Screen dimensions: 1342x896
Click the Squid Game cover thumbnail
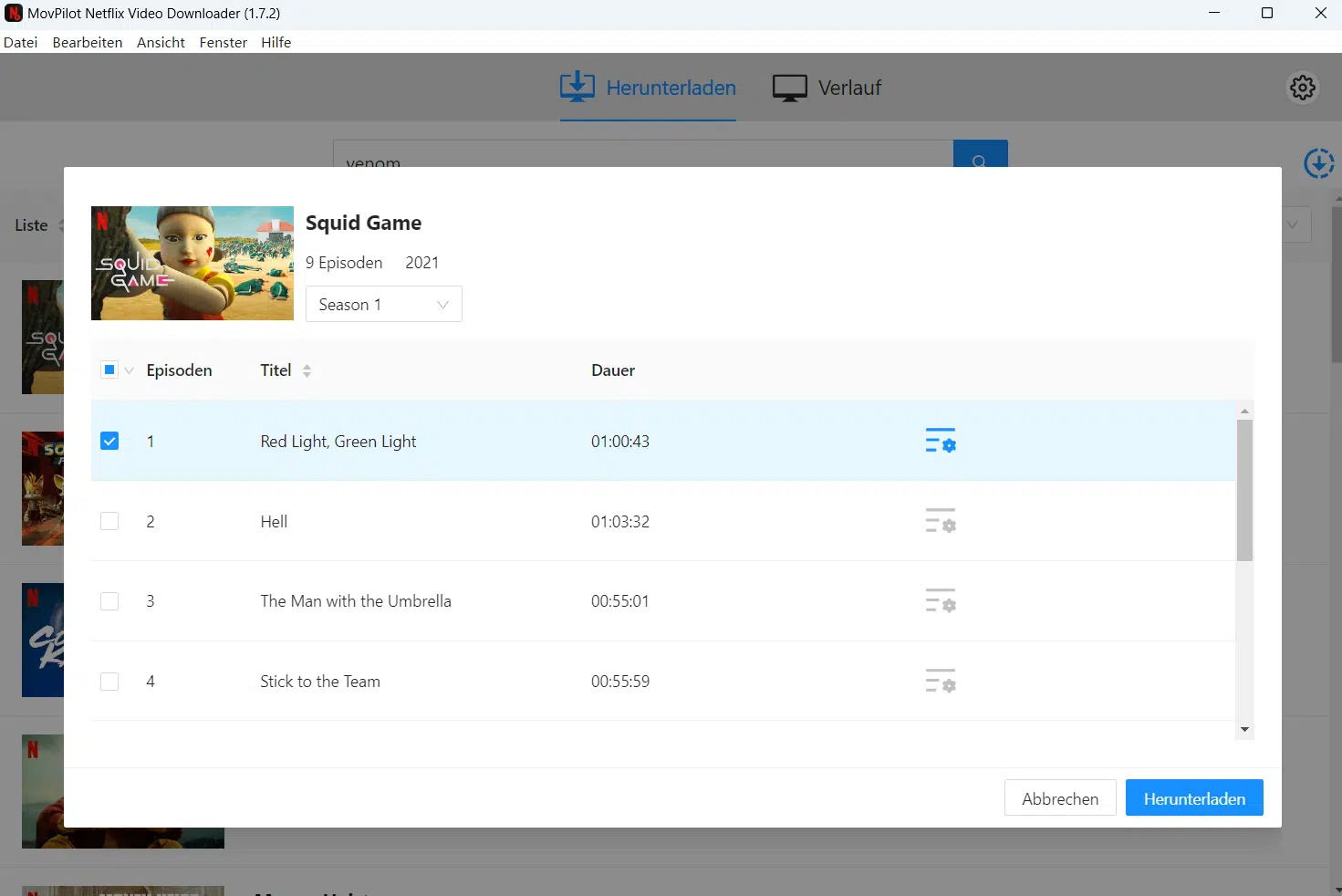pos(192,263)
